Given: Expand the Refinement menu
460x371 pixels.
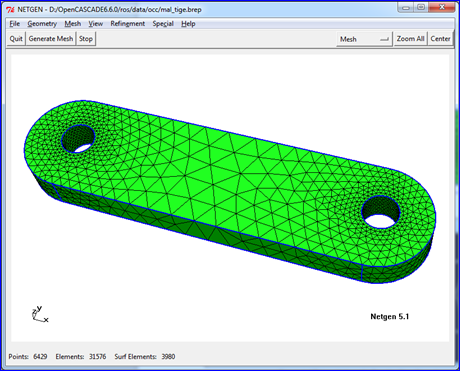Looking at the screenshot, I should (x=128, y=24).
